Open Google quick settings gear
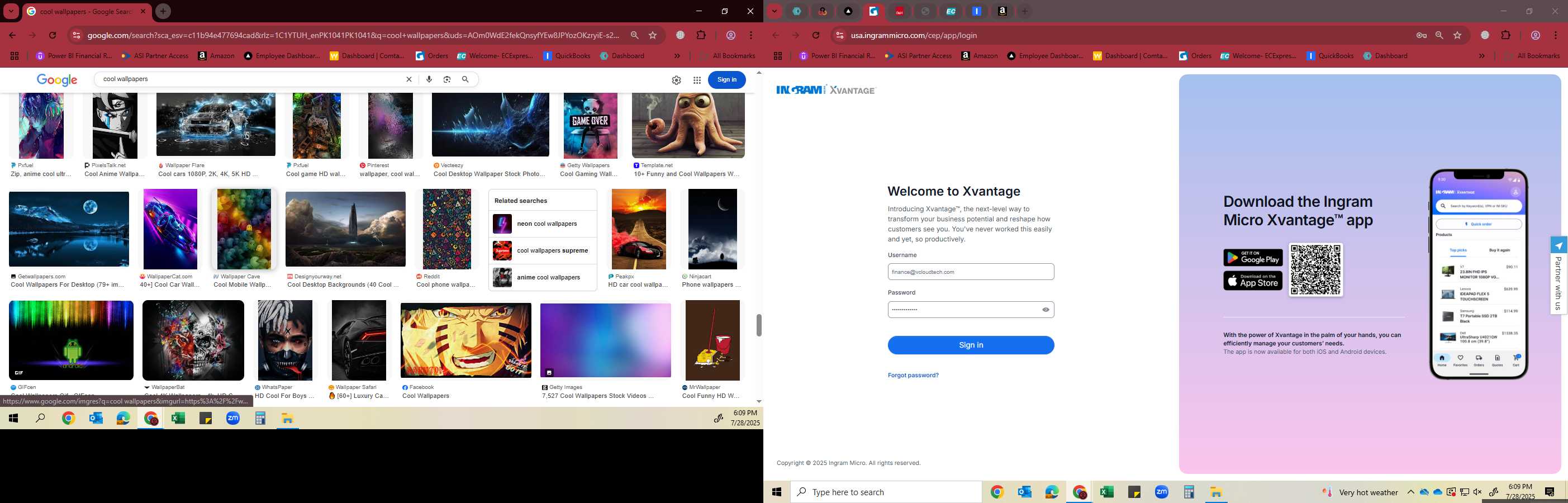This screenshot has height=503, width=1568. (676, 80)
